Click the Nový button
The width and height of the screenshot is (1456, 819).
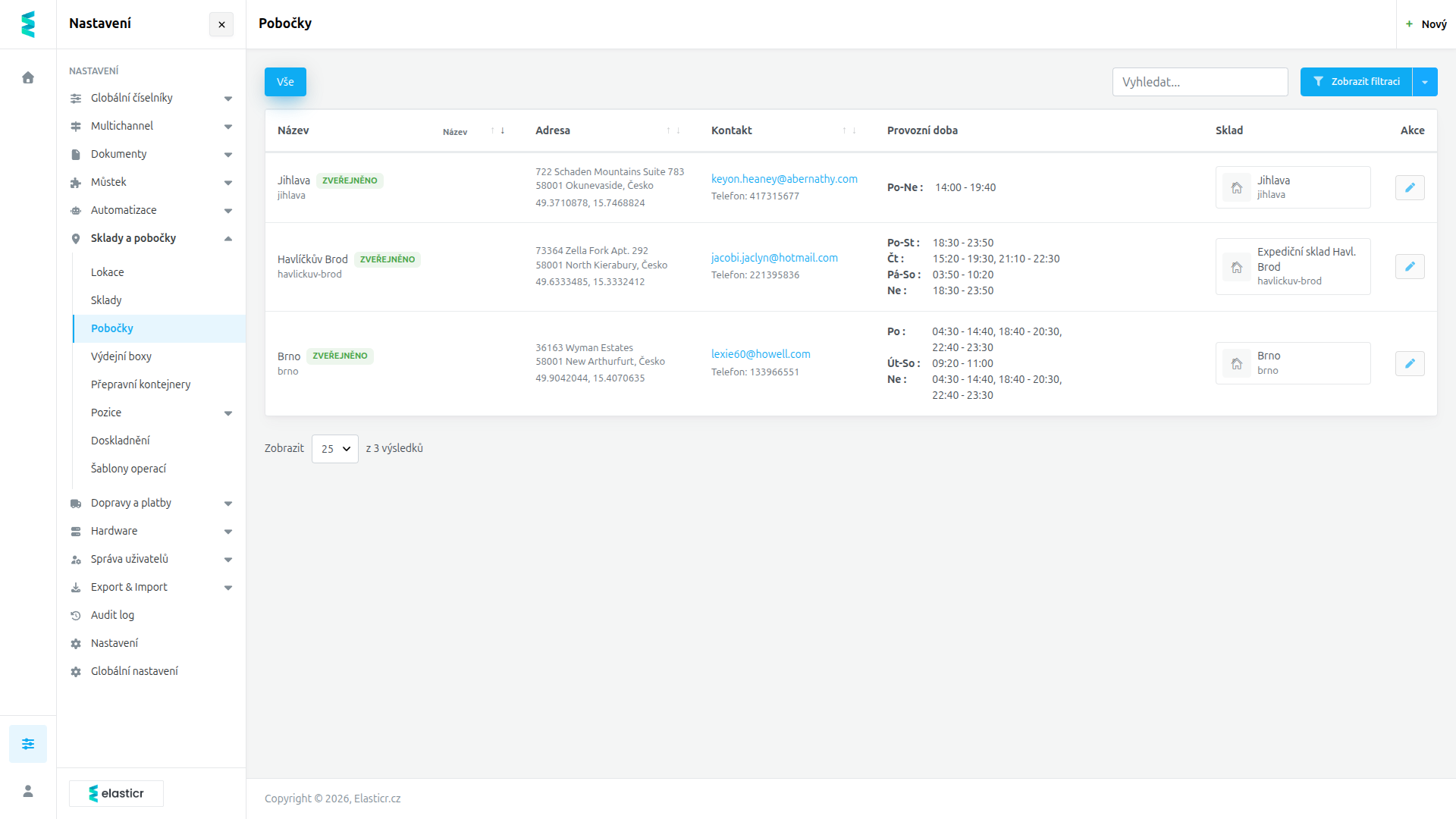pos(1426,24)
